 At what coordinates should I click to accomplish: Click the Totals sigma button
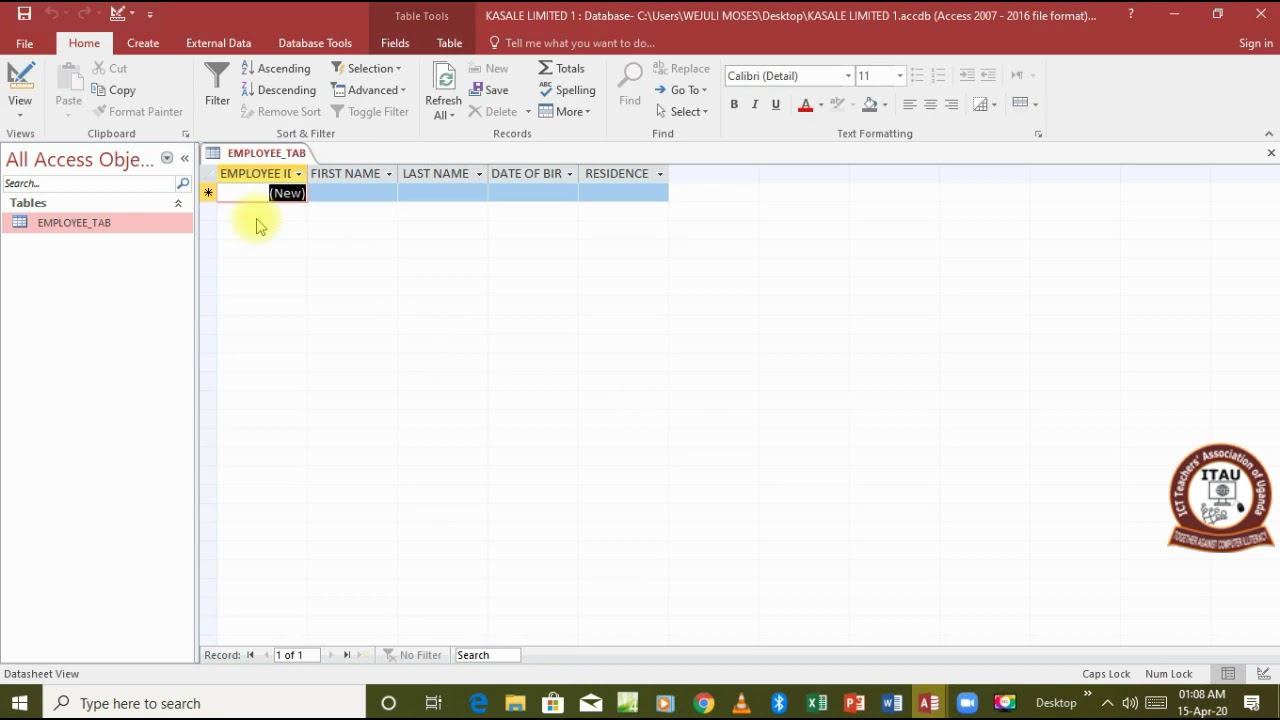pyautogui.click(x=561, y=68)
